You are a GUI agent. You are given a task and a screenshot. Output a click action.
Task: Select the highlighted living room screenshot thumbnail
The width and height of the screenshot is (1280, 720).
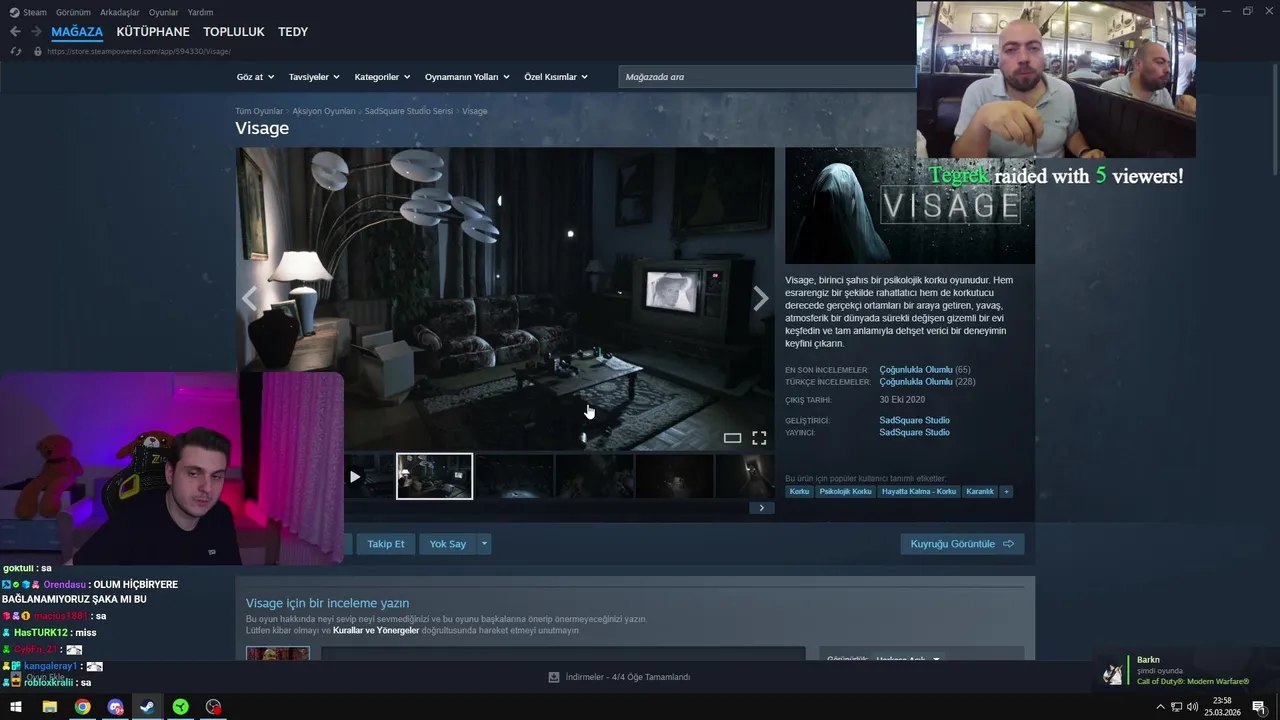point(434,476)
